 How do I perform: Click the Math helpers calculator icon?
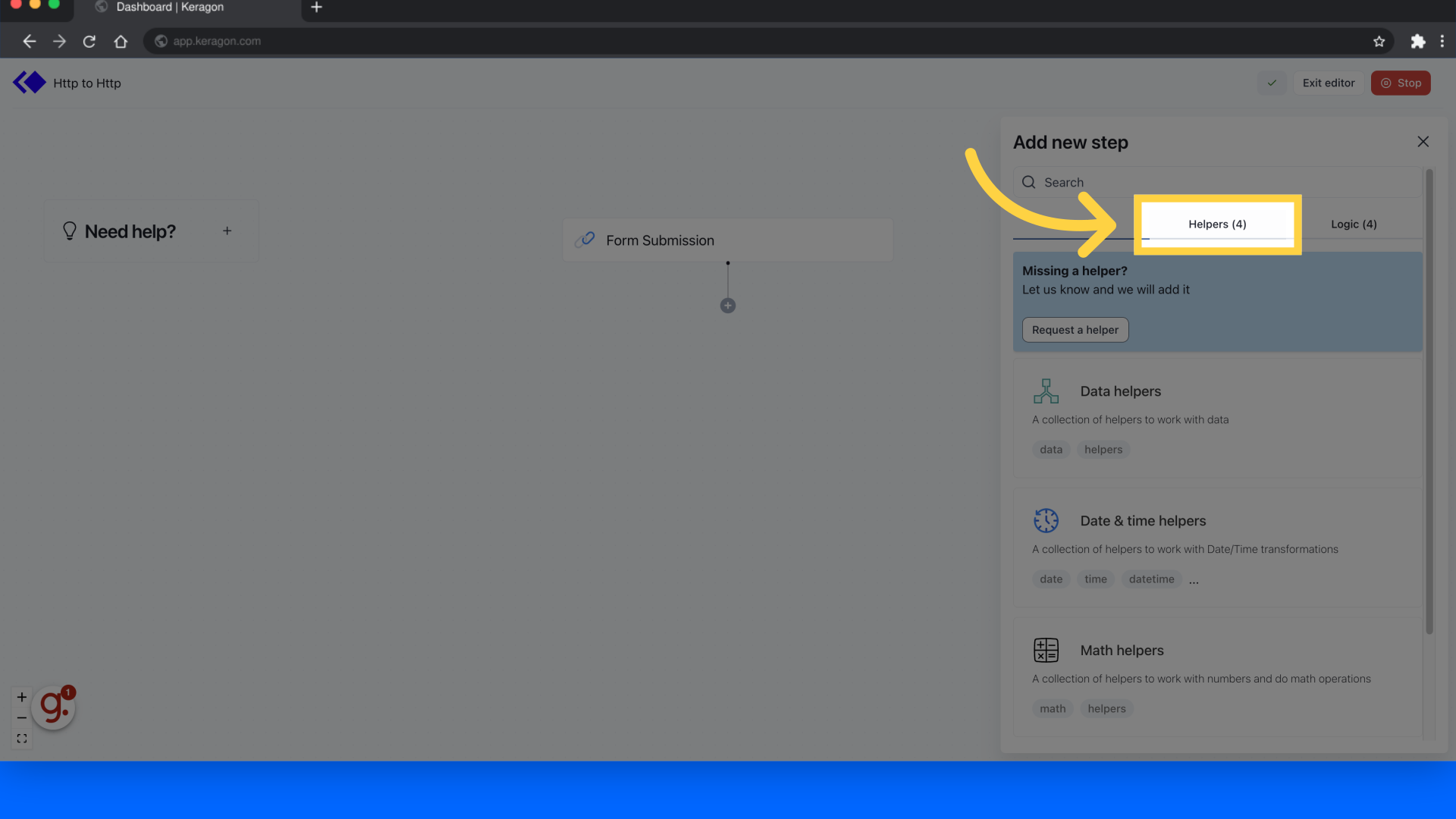(1046, 650)
